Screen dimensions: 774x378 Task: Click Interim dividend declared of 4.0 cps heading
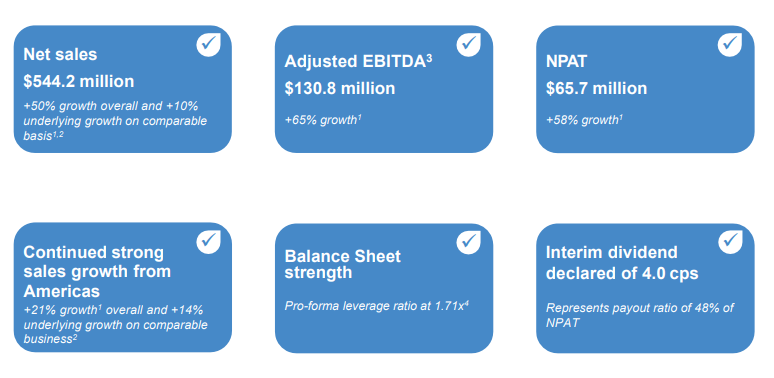622,262
